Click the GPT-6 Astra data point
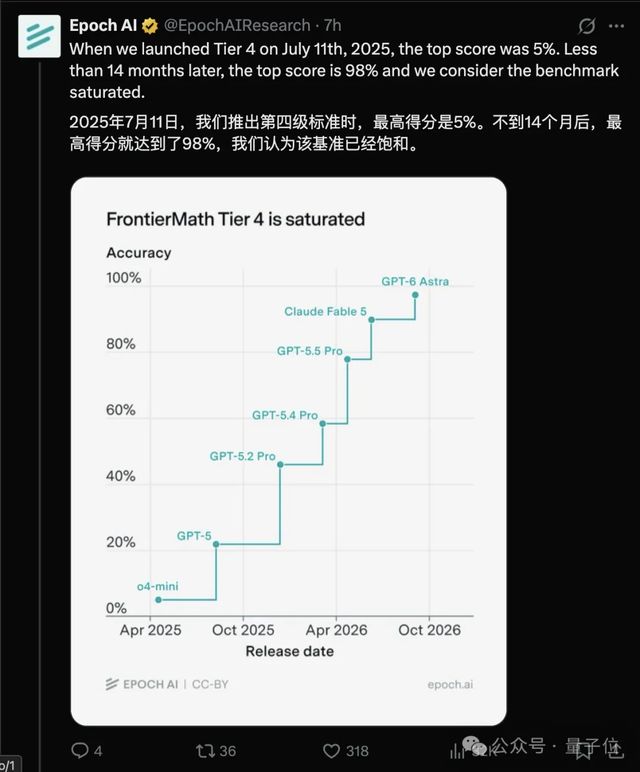640x772 pixels. tap(415, 295)
